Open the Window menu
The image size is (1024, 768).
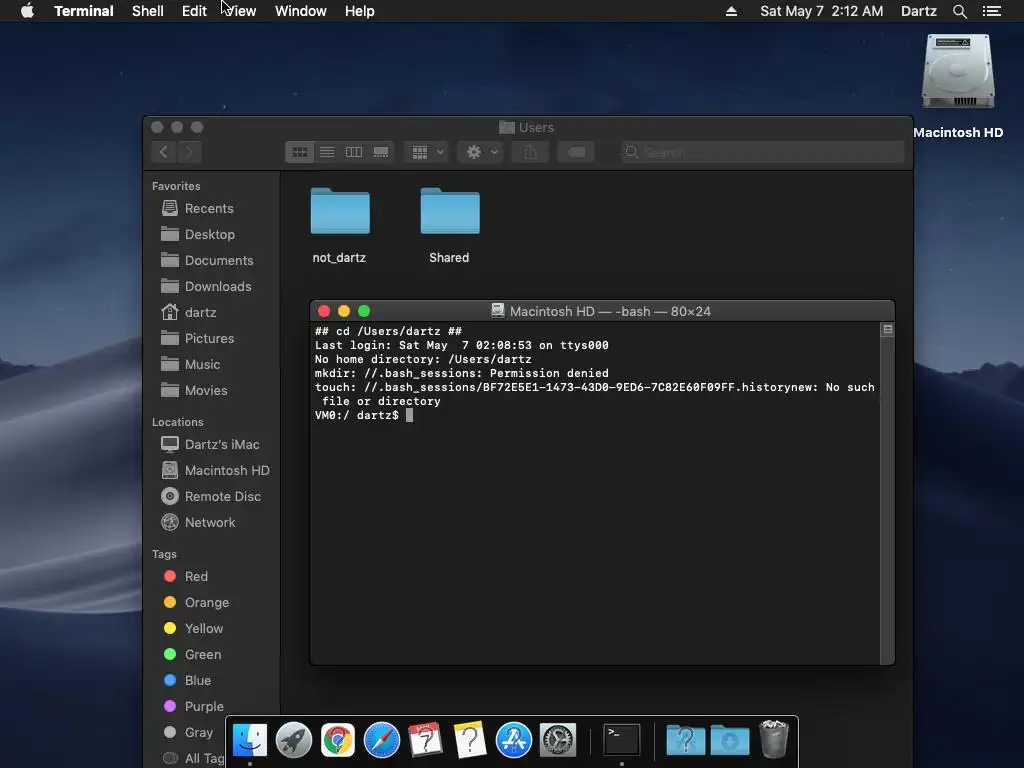click(x=300, y=11)
